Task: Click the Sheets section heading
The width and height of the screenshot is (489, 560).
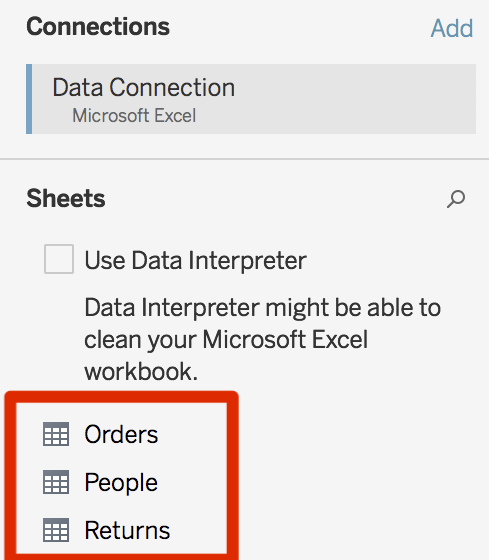Action: click(x=66, y=198)
